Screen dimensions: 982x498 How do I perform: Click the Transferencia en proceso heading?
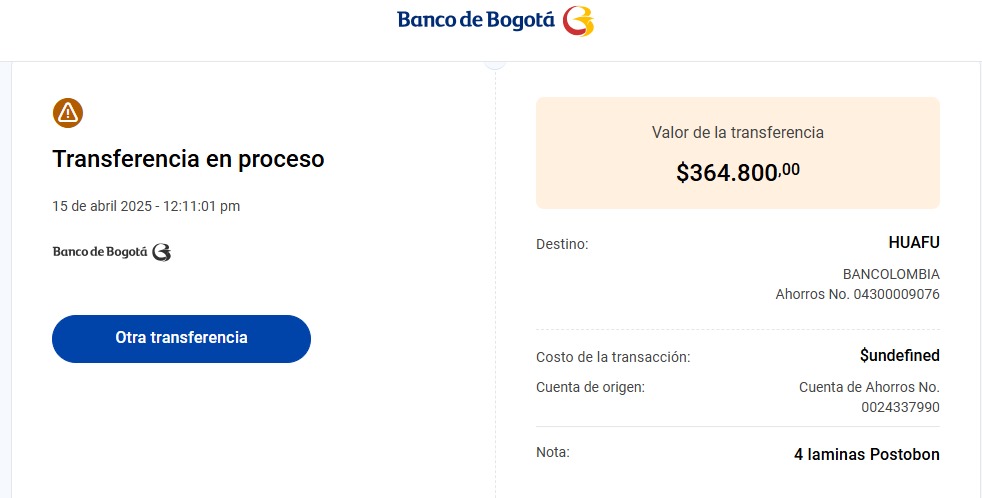pyautogui.click(x=189, y=159)
